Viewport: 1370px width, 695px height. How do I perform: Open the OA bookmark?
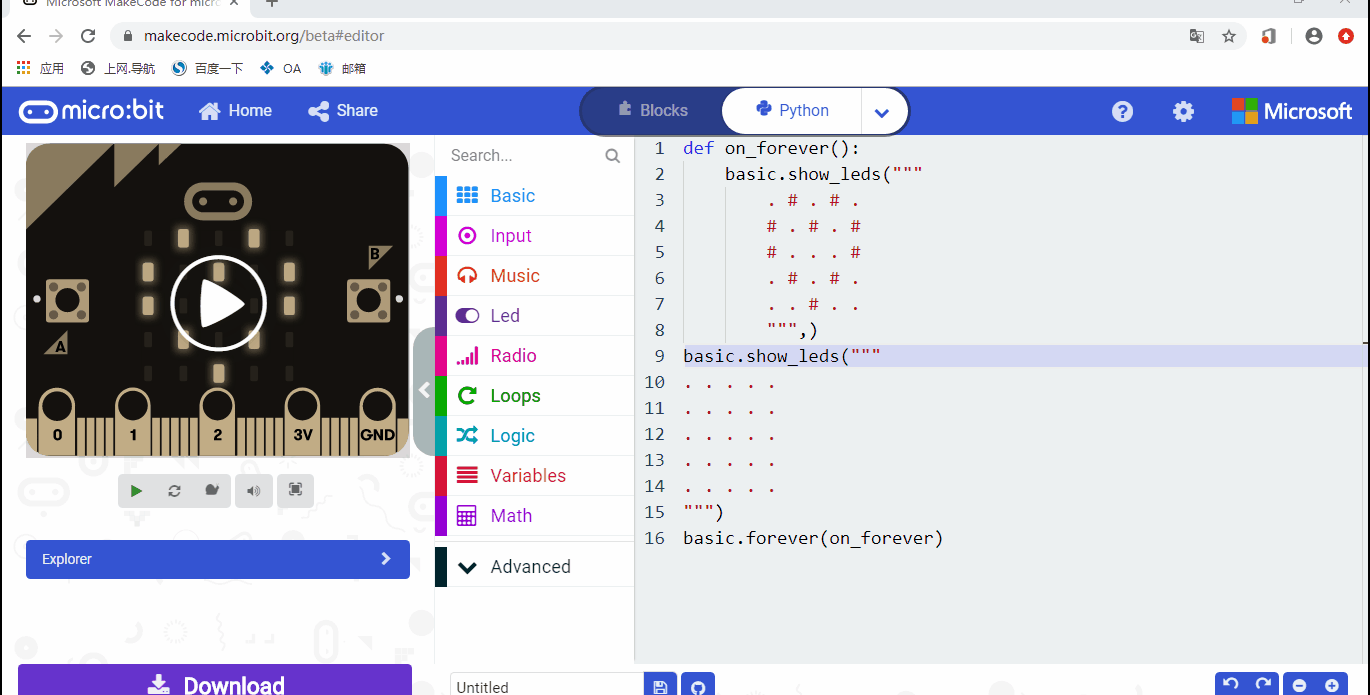281,68
